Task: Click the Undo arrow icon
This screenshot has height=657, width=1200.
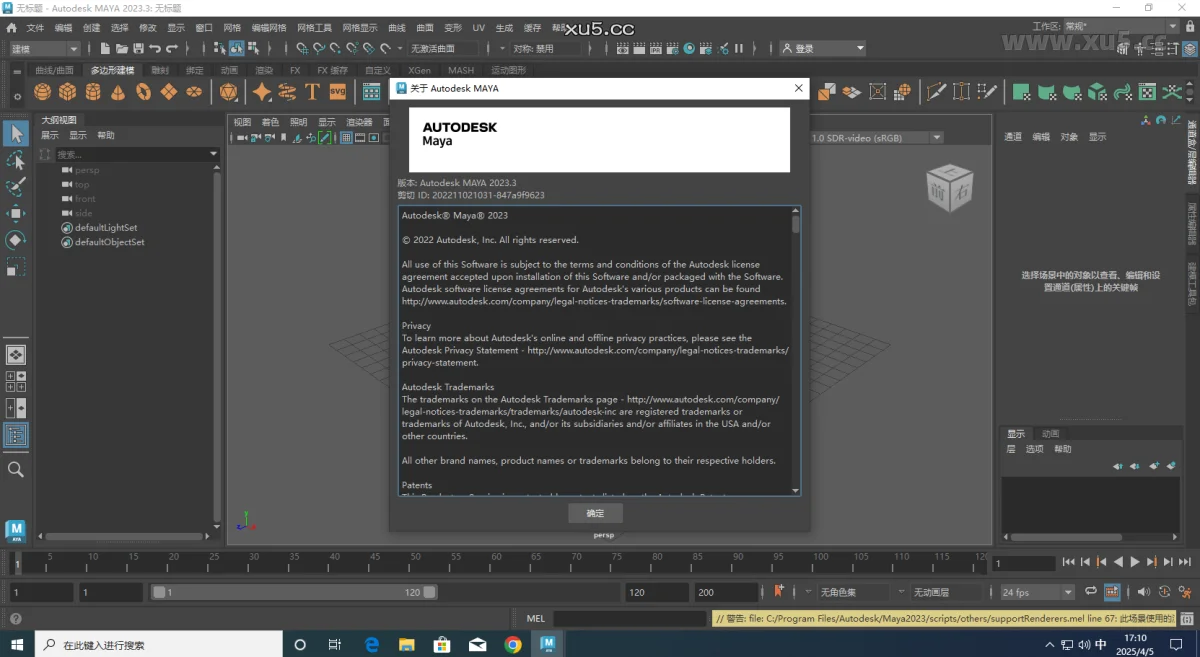Action: click(155, 48)
